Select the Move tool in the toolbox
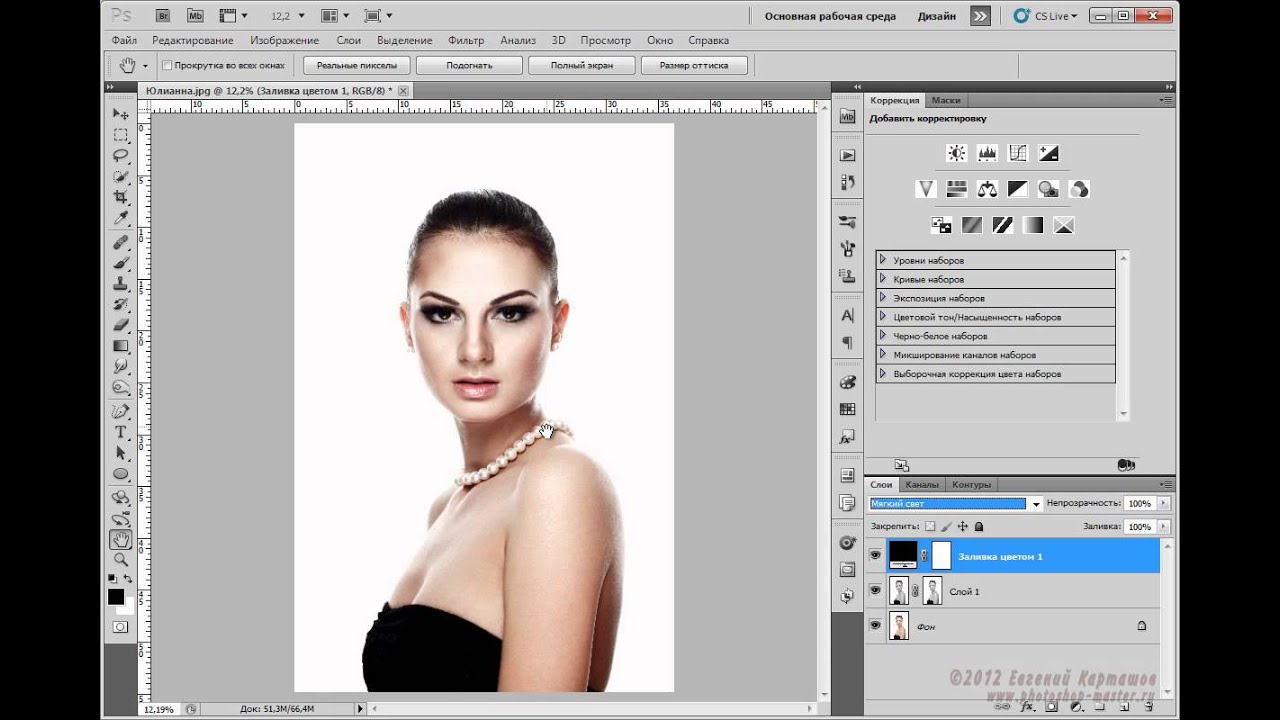Image resolution: width=1280 pixels, height=720 pixels. coord(121,114)
